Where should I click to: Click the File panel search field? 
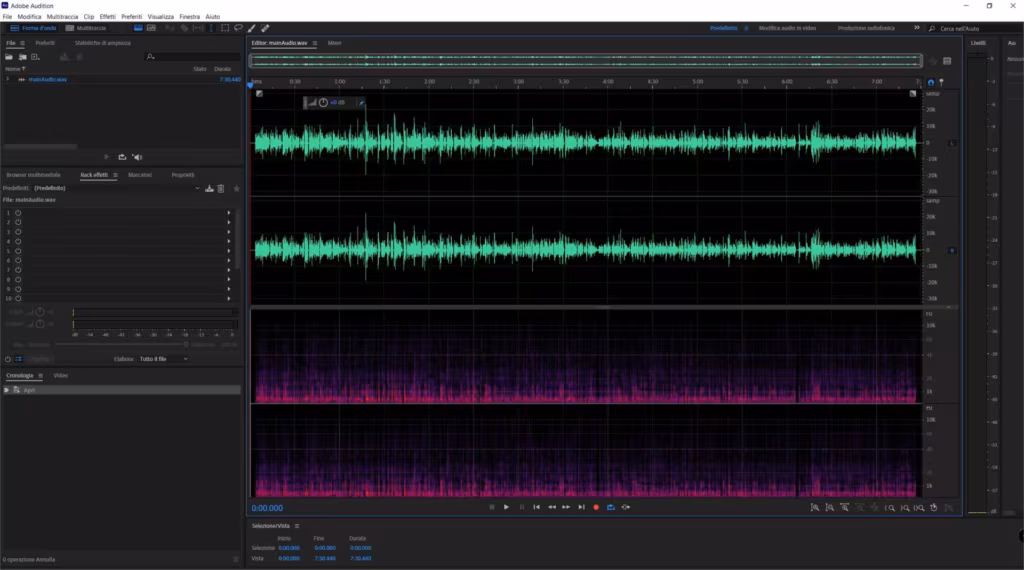[193, 57]
